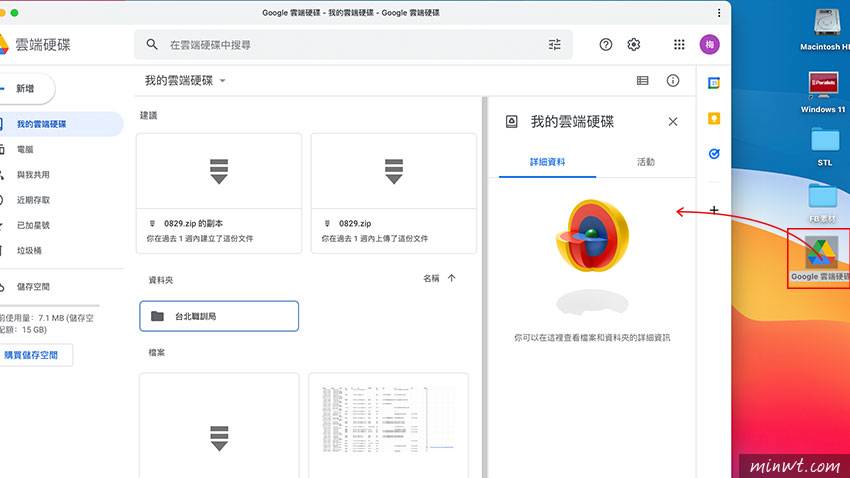Screen dimensions: 850x478
Task: Open Google Tasks in side panel
Action: pyautogui.click(x=714, y=154)
